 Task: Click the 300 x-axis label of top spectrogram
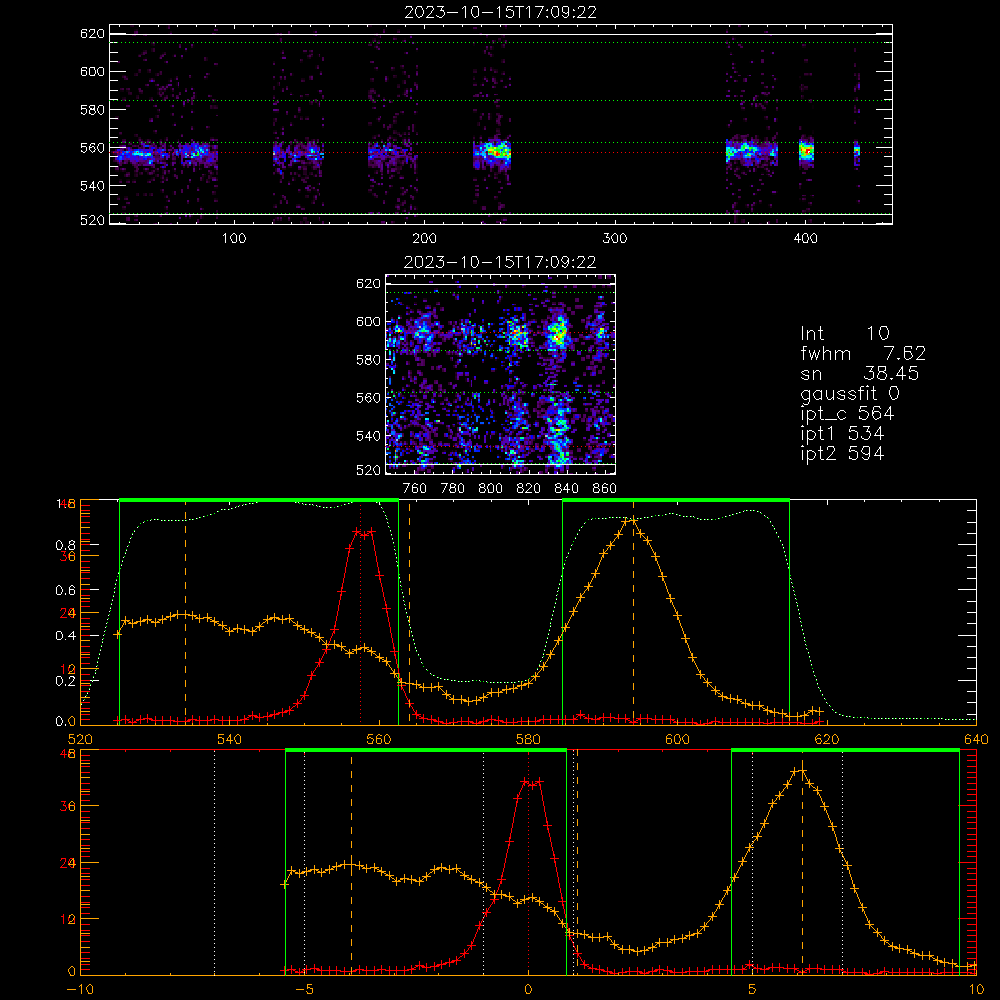[x=615, y=239]
